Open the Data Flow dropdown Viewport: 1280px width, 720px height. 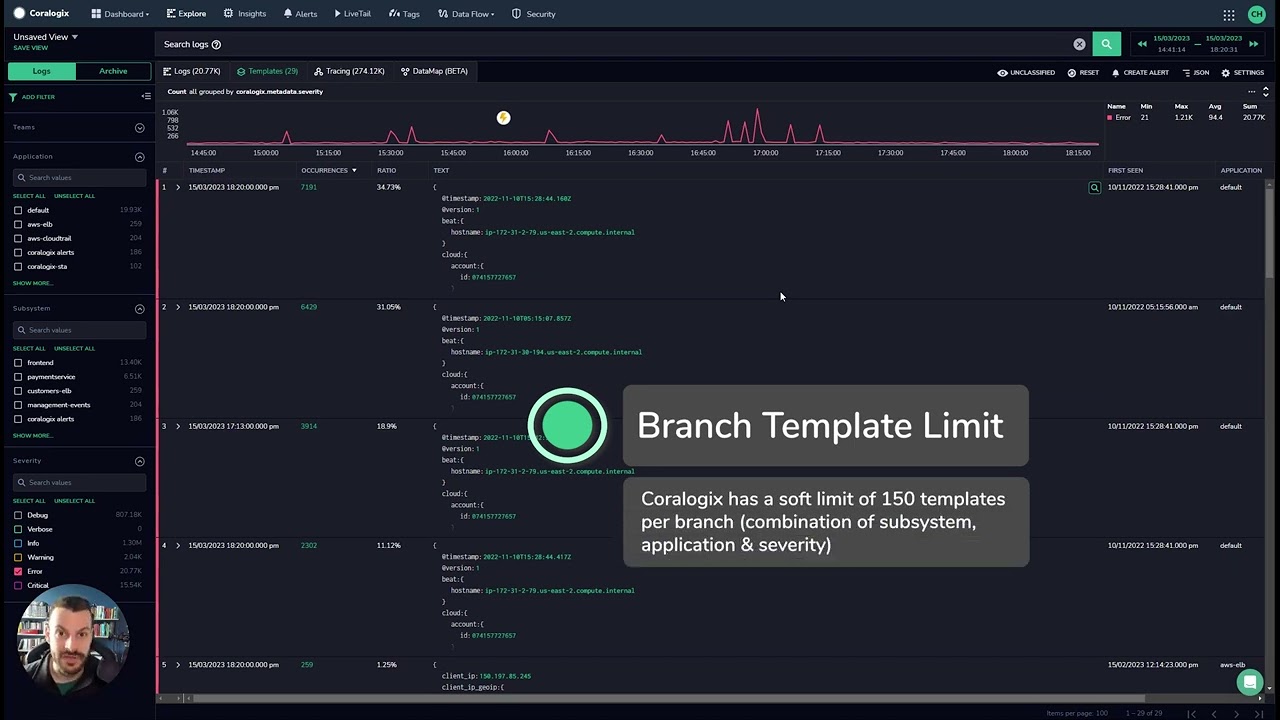466,14
